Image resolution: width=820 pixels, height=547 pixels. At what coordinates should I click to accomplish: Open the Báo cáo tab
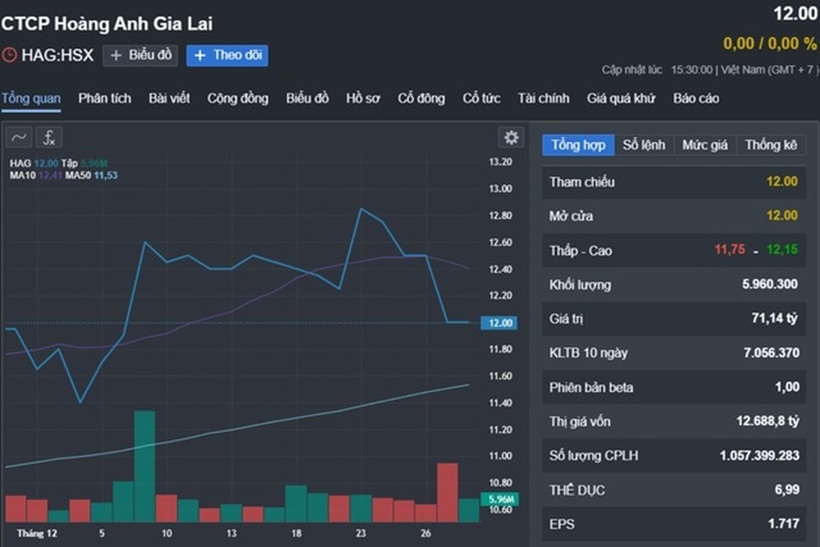click(696, 98)
